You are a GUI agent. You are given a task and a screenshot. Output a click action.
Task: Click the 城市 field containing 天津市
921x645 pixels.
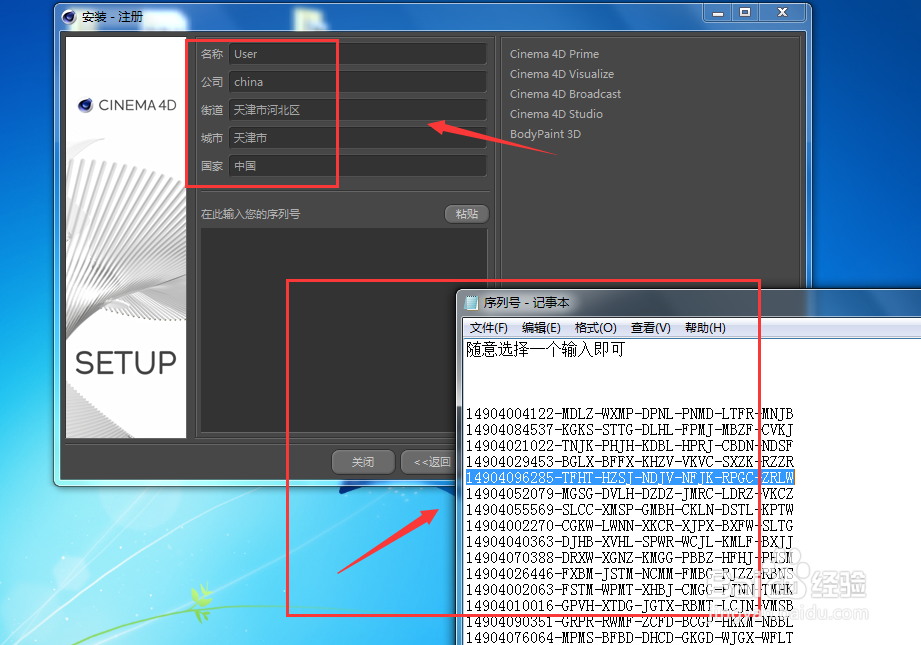[x=358, y=138]
